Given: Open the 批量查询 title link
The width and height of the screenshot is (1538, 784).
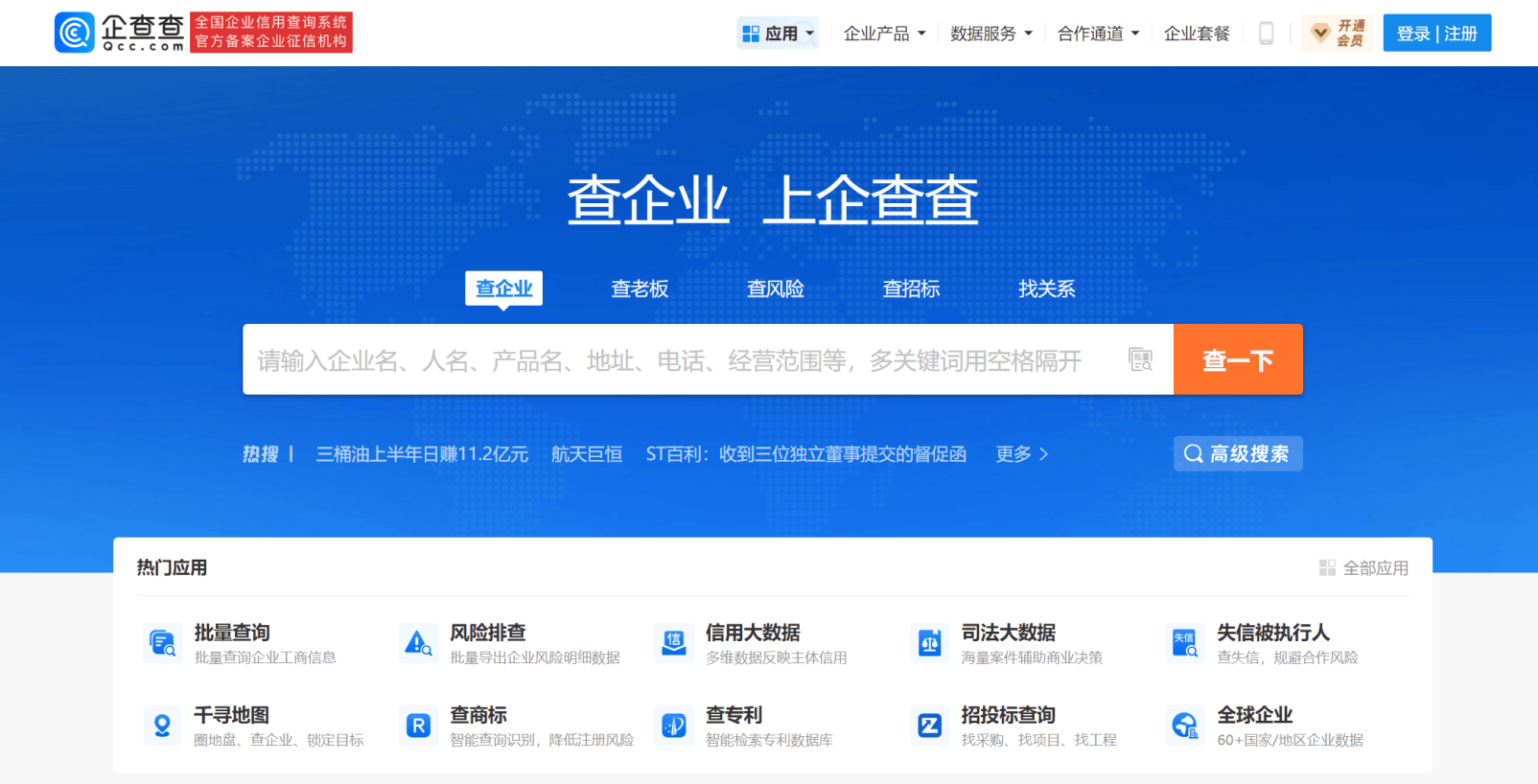Looking at the screenshot, I should 232,633.
